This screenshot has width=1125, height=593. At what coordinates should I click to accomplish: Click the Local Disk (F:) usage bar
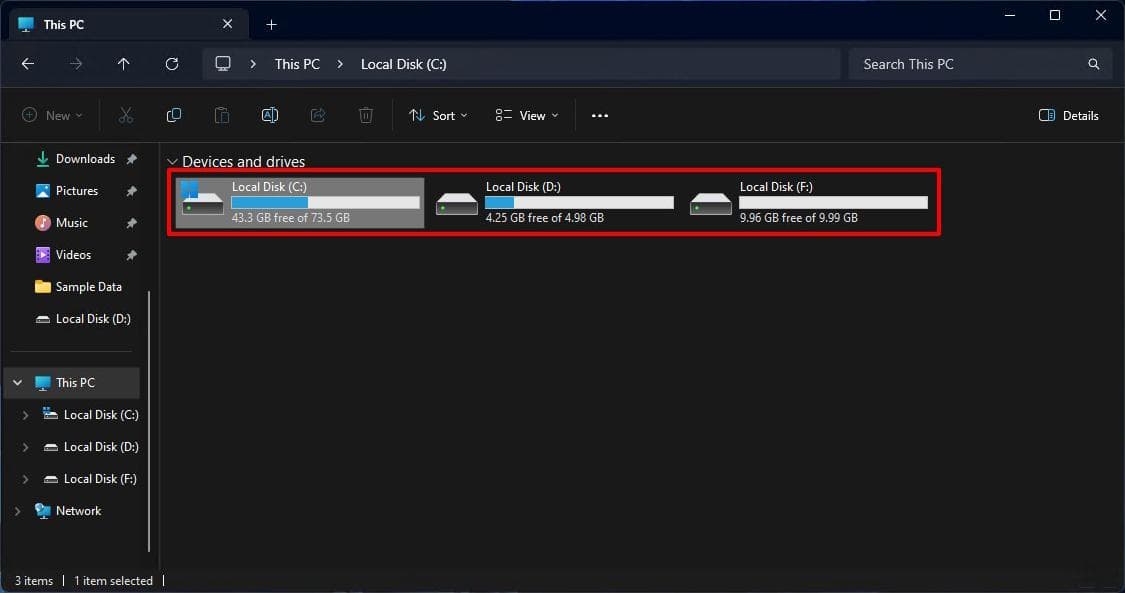pos(833,203)
